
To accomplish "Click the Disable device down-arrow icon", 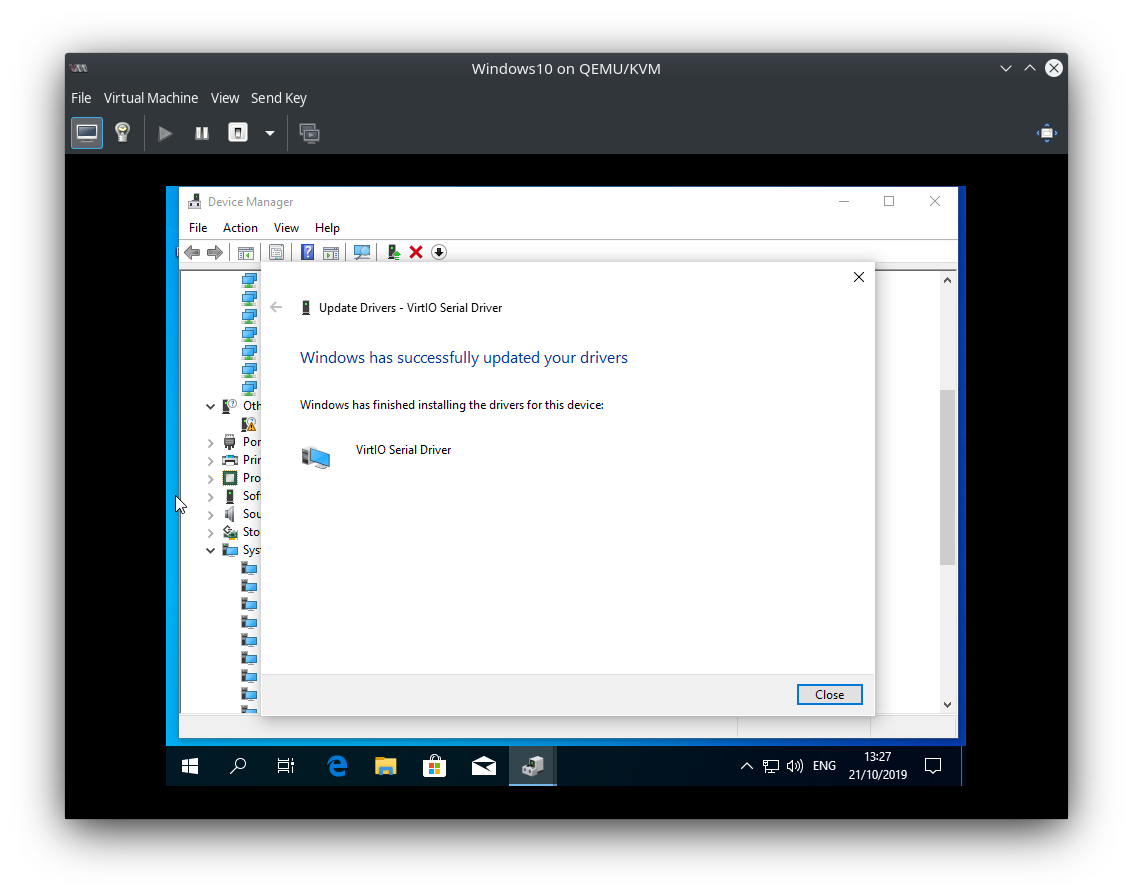I will [439, 252].
